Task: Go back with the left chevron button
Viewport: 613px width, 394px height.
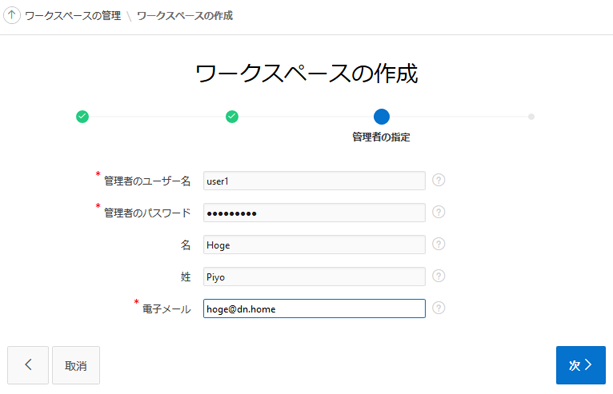Action: click(x=28, y=365)
